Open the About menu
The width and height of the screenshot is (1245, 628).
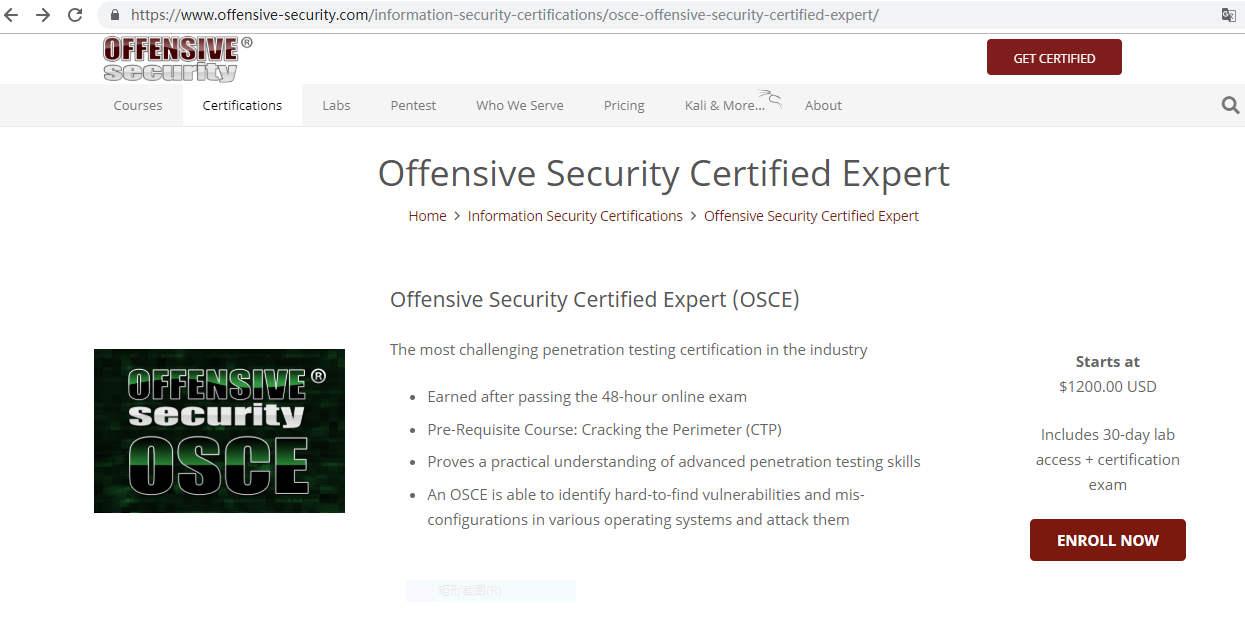pos(823,105)
